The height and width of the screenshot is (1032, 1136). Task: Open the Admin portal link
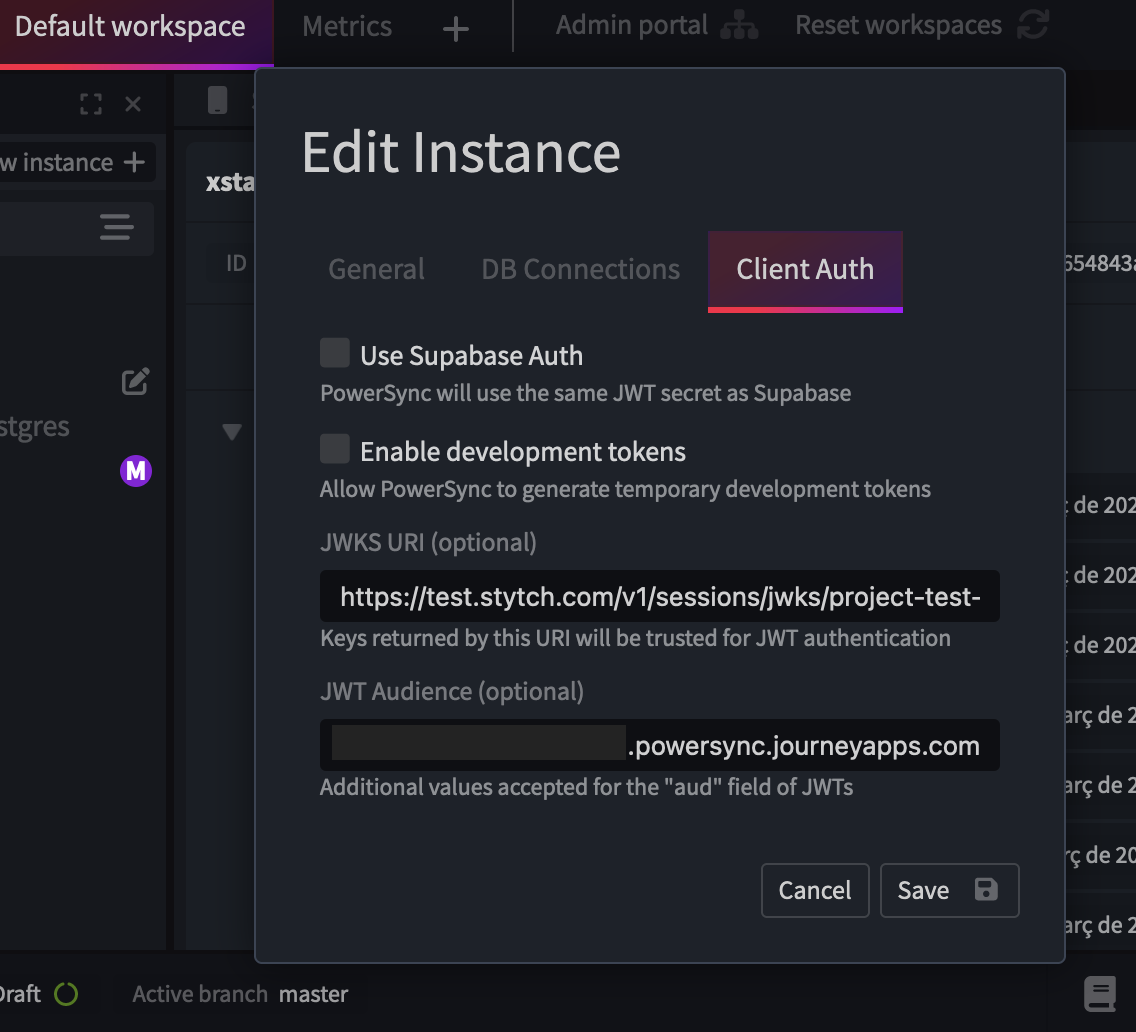click(x=631, y=25)
